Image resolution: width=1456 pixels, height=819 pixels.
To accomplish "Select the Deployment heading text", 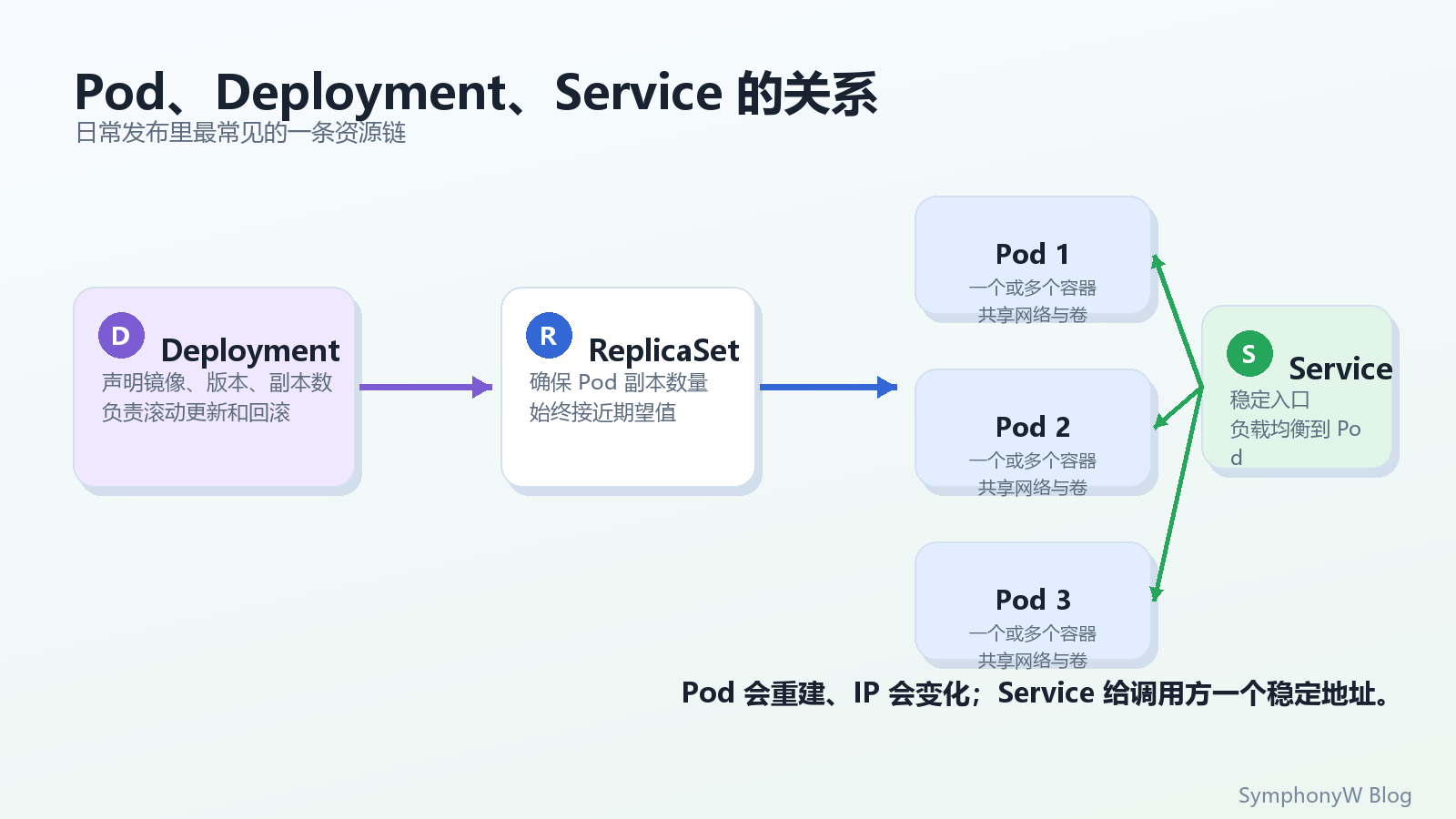I will point(250,351).
